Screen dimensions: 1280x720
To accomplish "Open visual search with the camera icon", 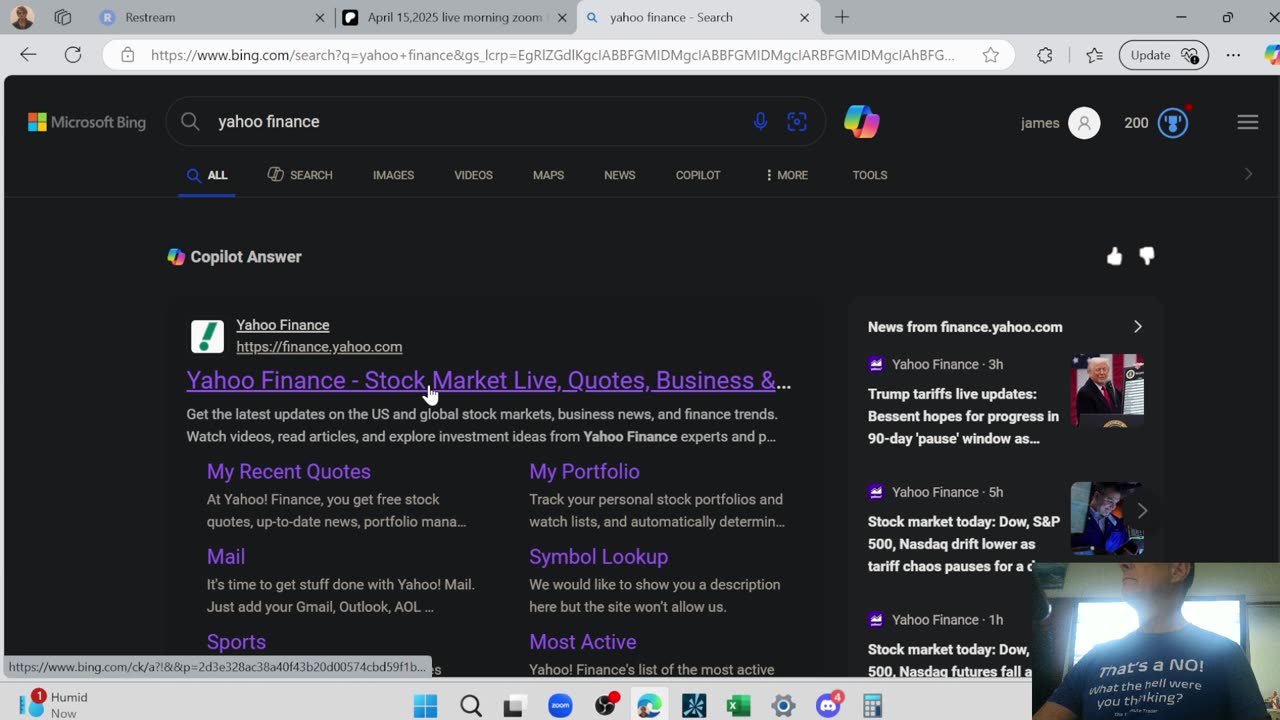I will 797,122.
